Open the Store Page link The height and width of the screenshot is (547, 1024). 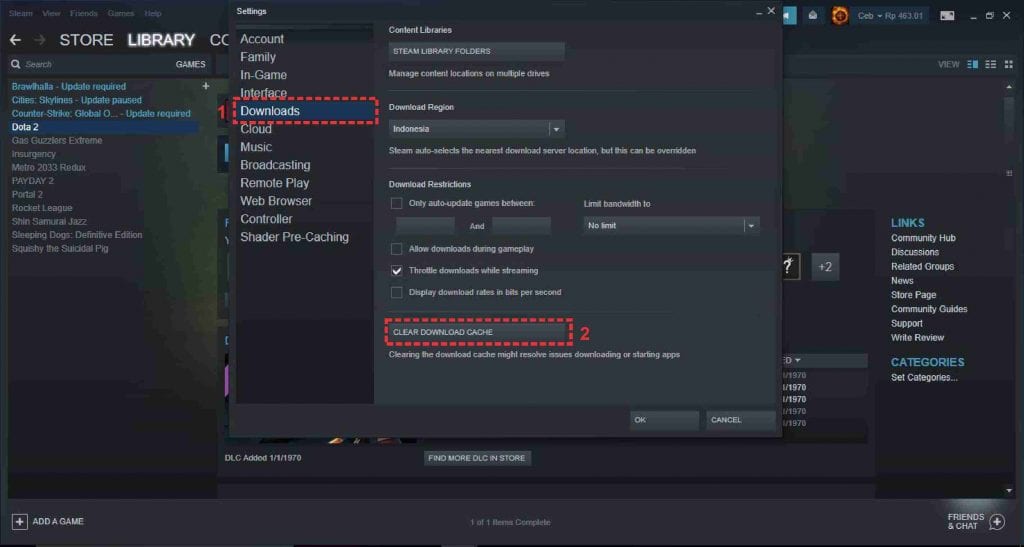pos(913,295)
